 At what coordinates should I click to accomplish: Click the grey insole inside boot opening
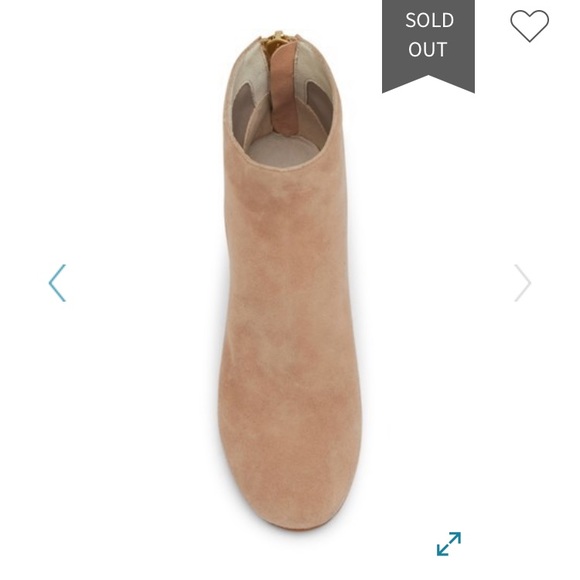(x=282, y=150)
